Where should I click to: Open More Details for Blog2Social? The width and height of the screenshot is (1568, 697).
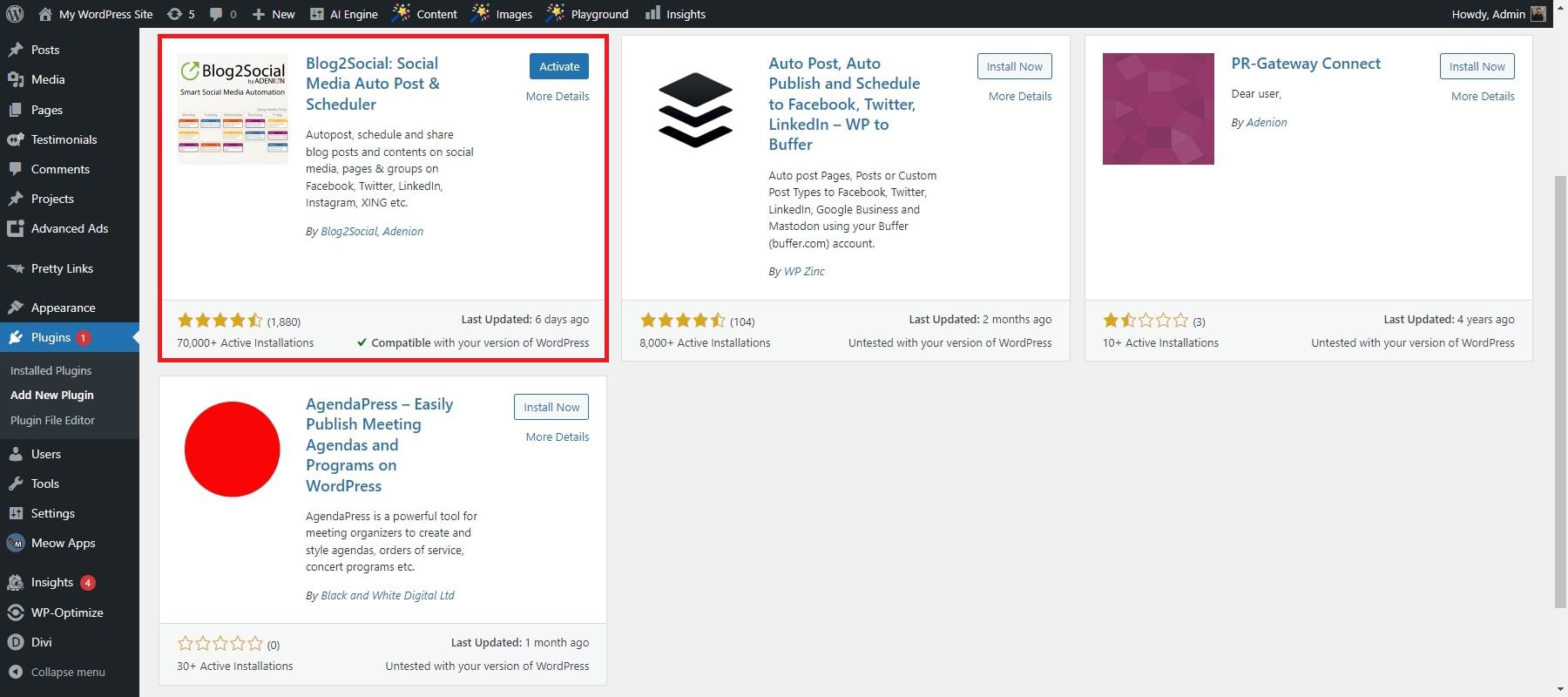pos(558,96)
